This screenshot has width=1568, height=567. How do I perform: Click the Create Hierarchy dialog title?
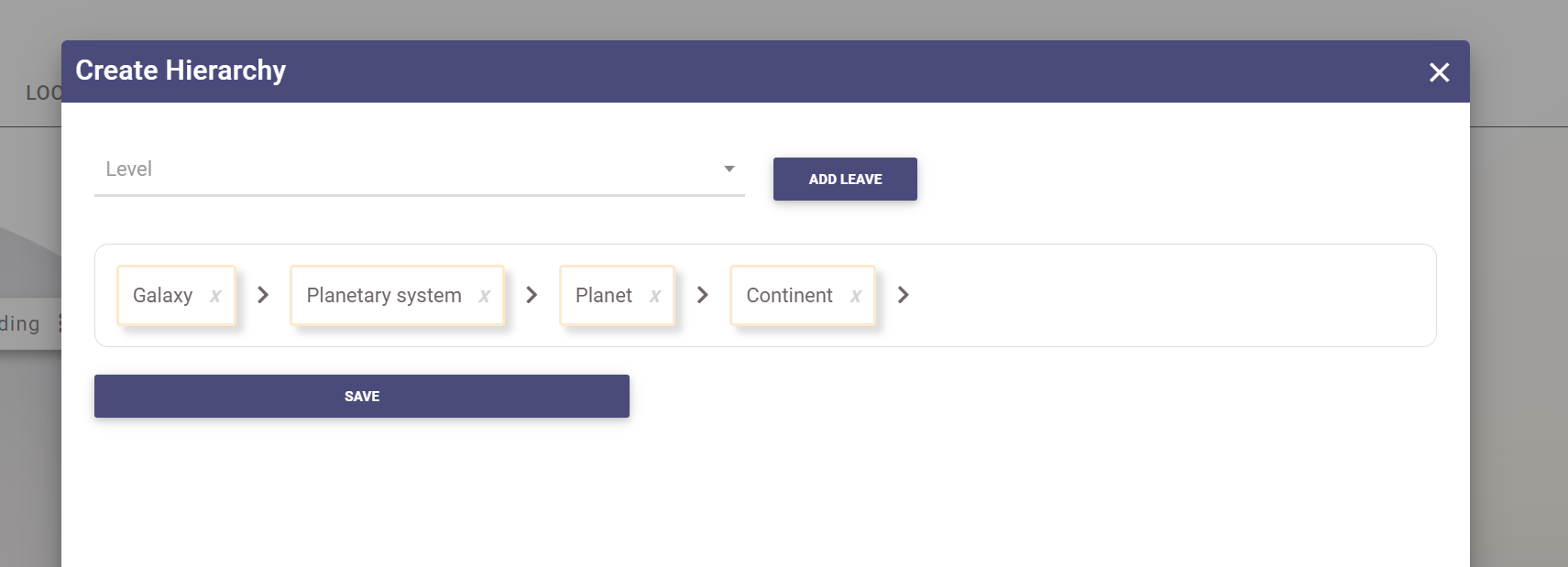tap(181, 71)
